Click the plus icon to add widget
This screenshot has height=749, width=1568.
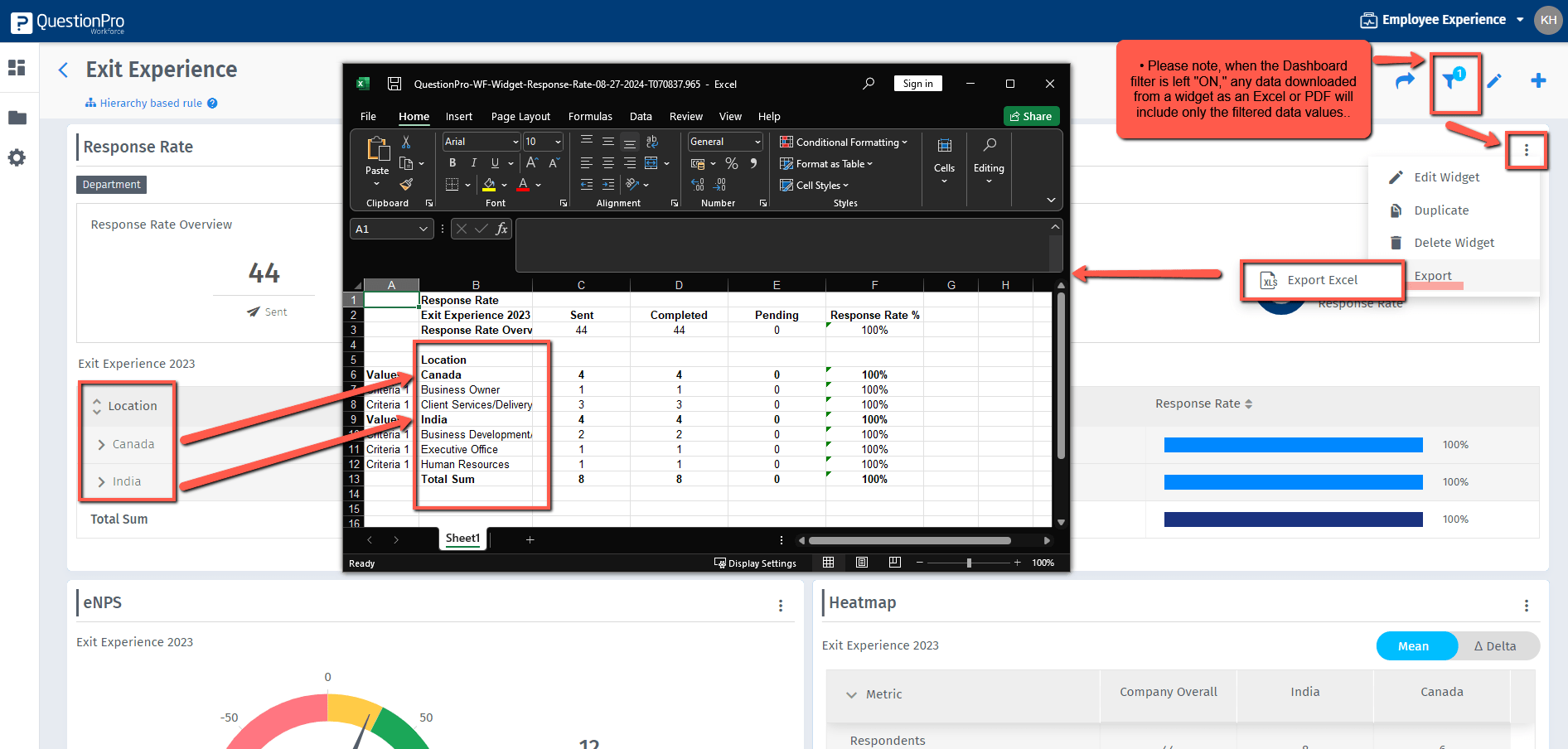coord(1538,80)
